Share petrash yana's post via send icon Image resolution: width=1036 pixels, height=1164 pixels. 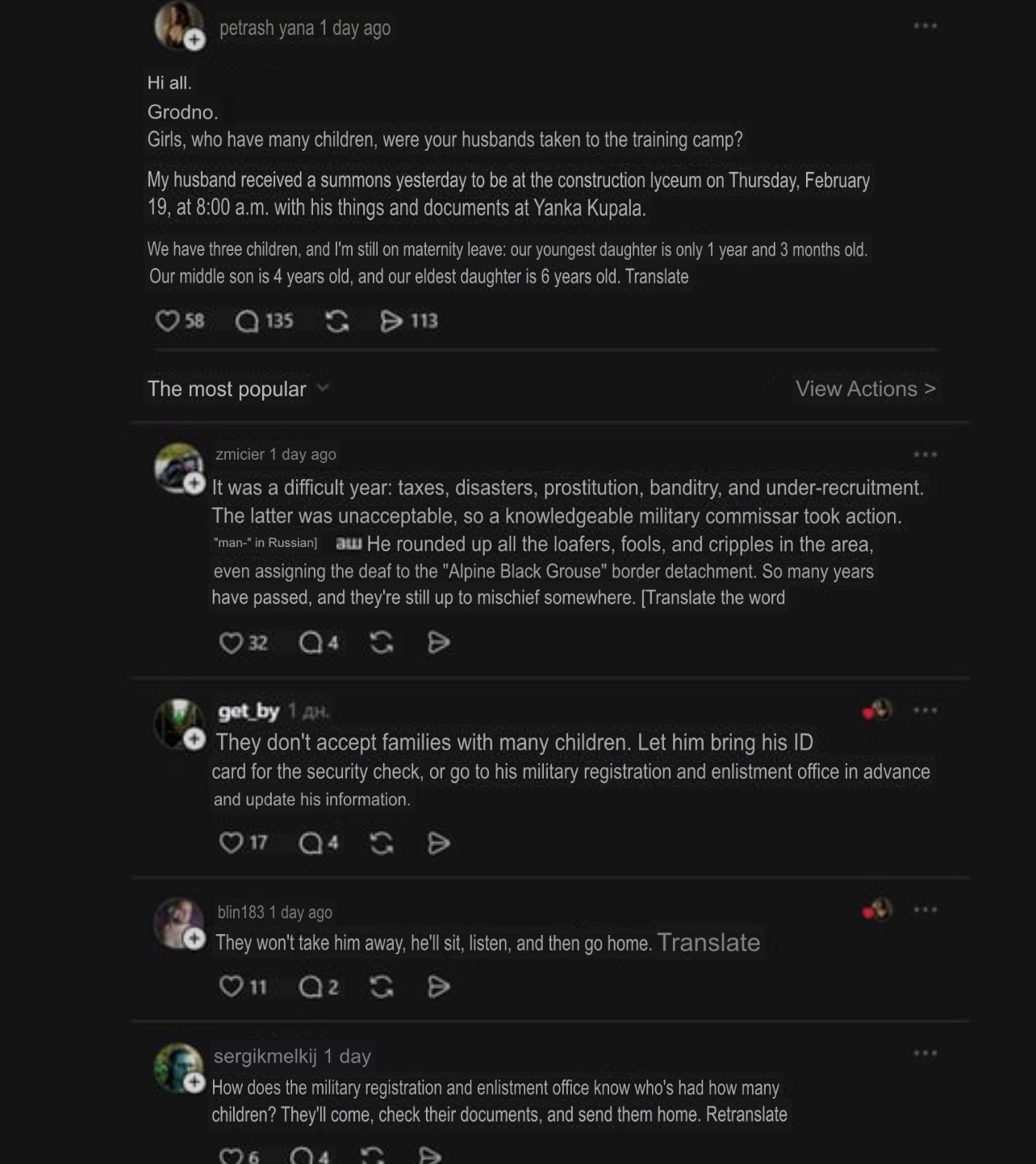(391, 322)
